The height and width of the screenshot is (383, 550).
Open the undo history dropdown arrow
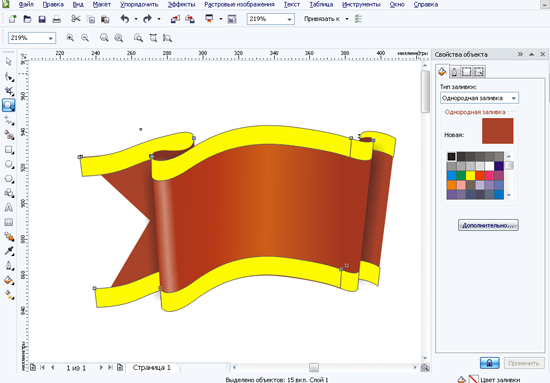click(x=136, y=19)
